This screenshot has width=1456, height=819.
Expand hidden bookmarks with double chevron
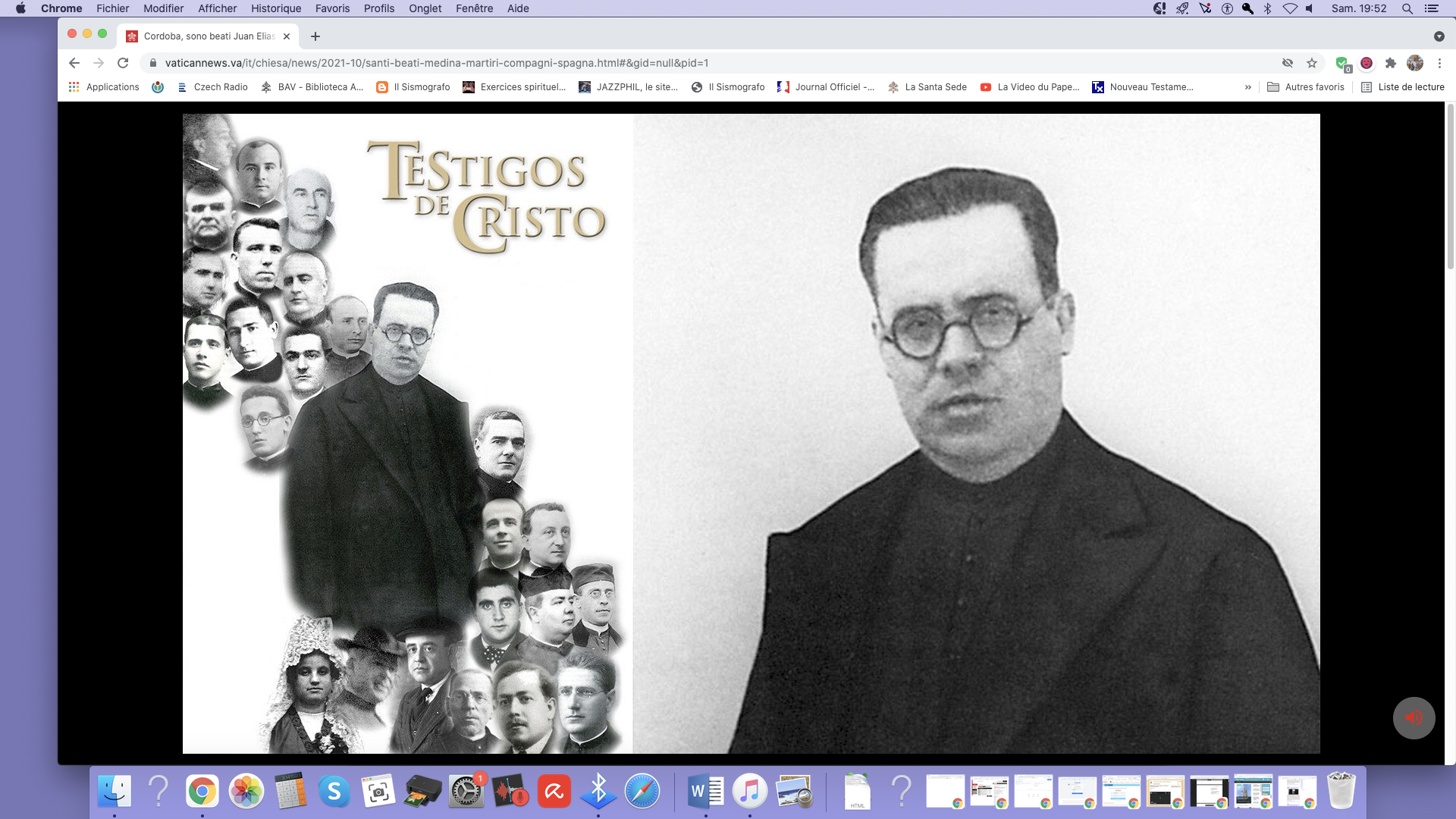(1247, 87)
